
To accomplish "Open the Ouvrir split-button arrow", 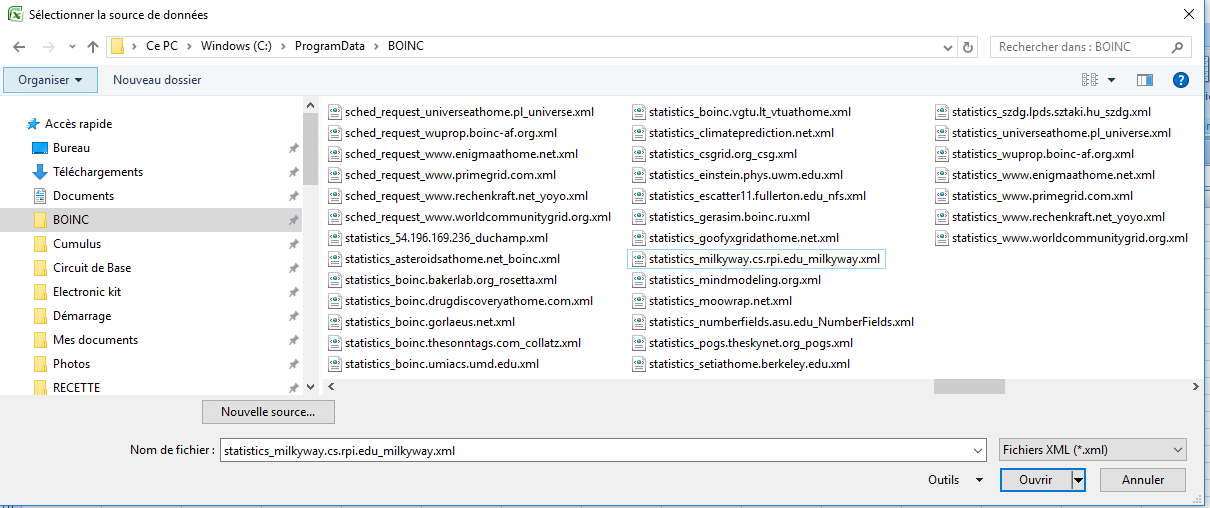I will coord(1078,480).
